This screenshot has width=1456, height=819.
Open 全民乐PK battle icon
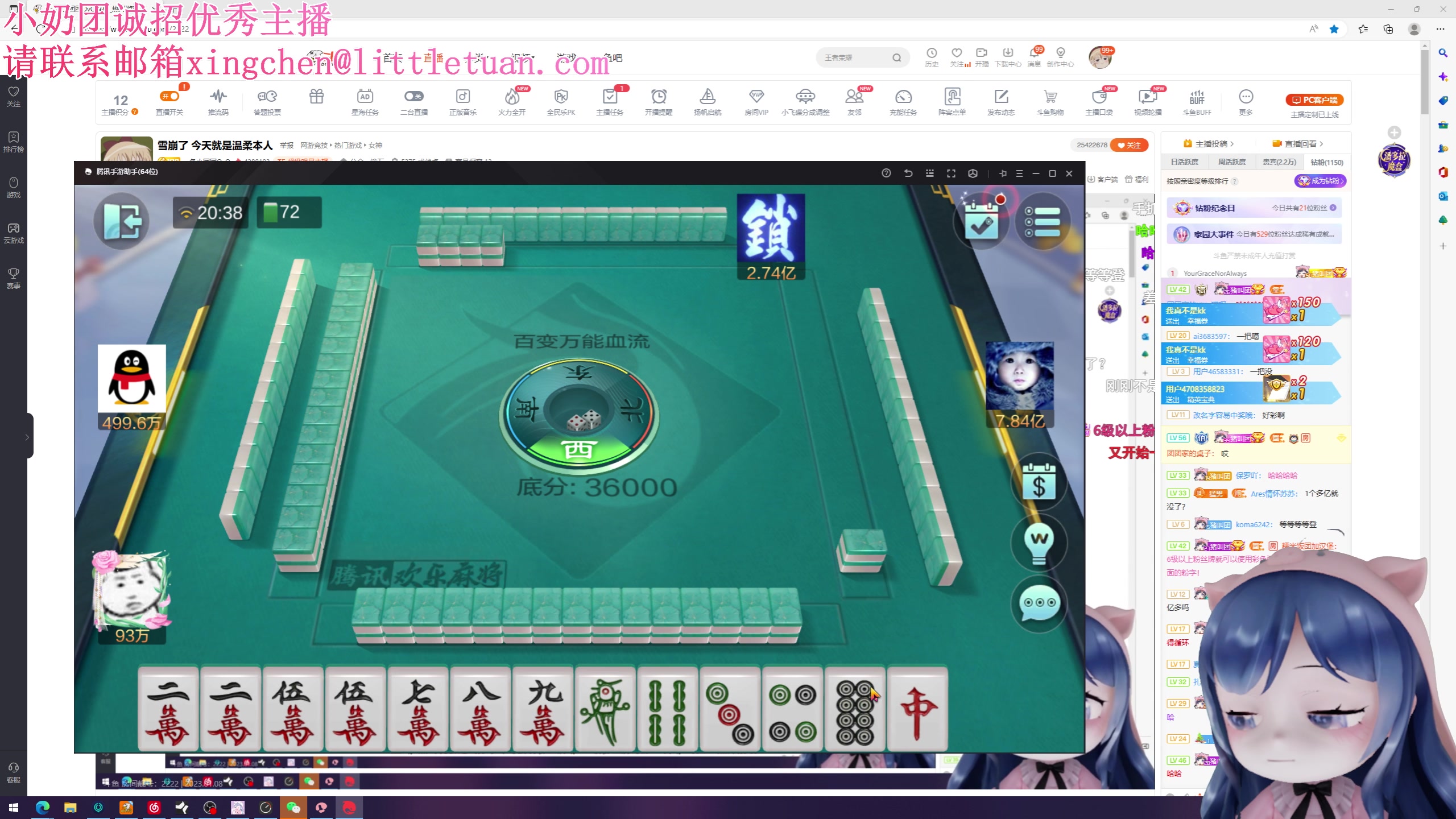tap(561, 97)
